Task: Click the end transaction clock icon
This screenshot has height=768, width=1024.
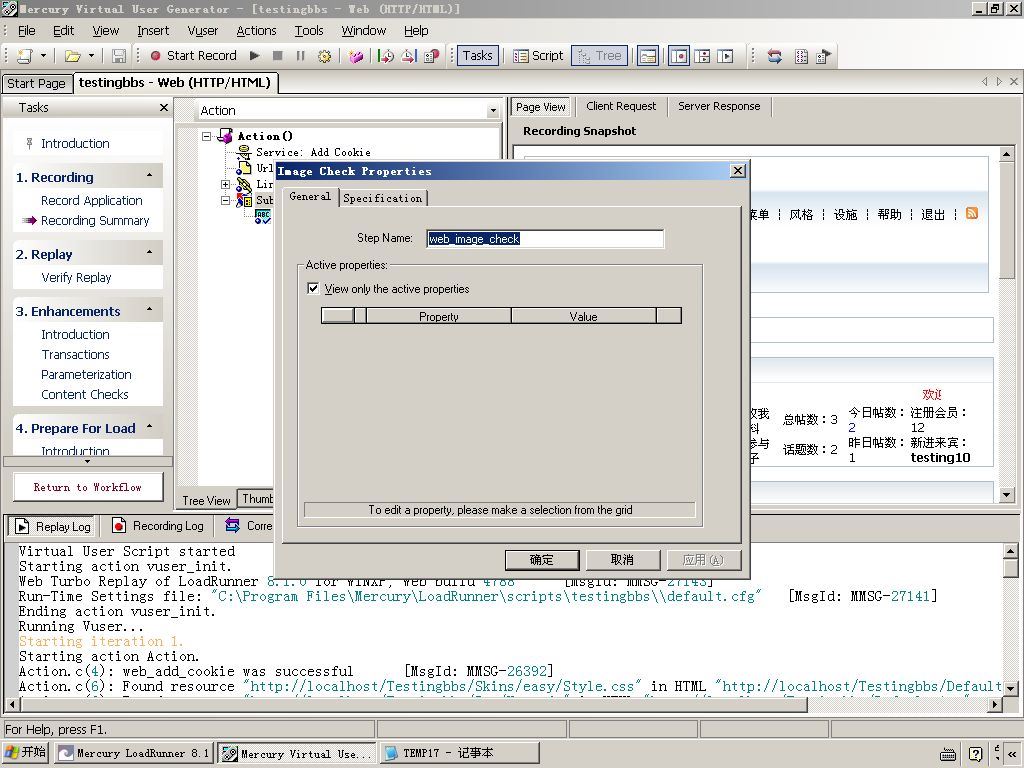Action: click(x=409, y=56)
